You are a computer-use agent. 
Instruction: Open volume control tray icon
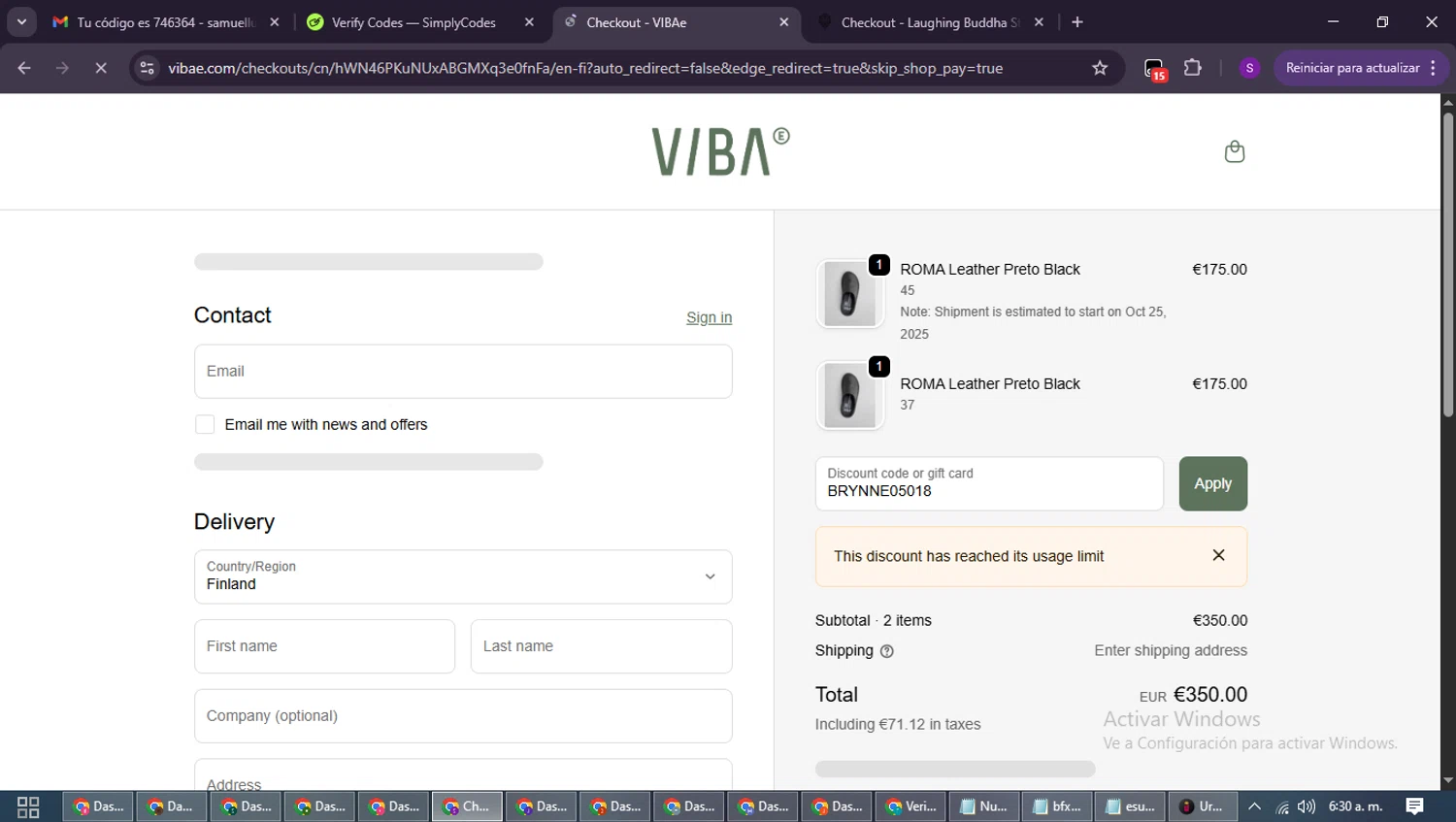pyautogui.click(x=1307, y=806)
